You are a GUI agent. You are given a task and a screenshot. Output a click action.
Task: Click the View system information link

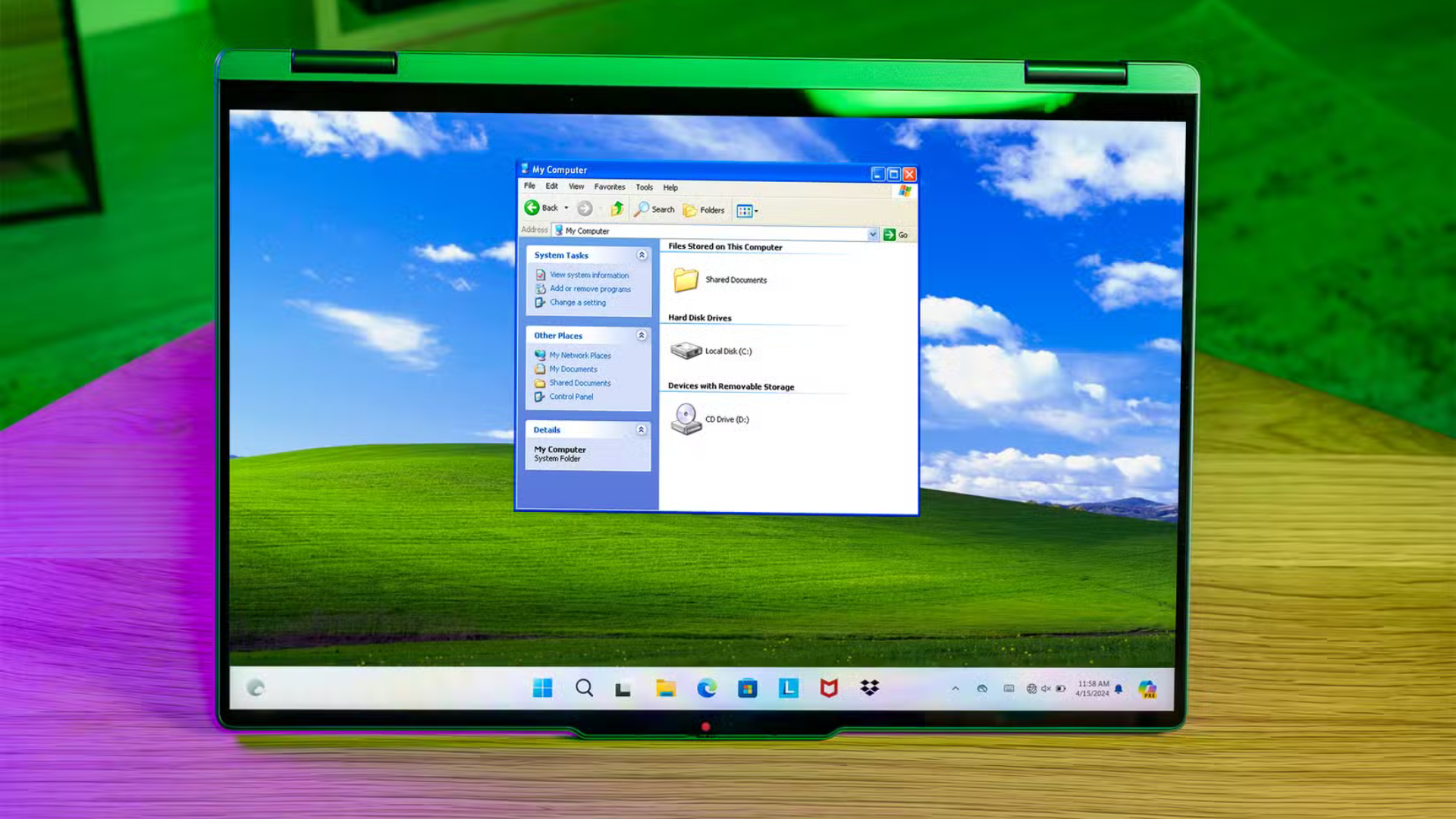click(x=588, y=275)
